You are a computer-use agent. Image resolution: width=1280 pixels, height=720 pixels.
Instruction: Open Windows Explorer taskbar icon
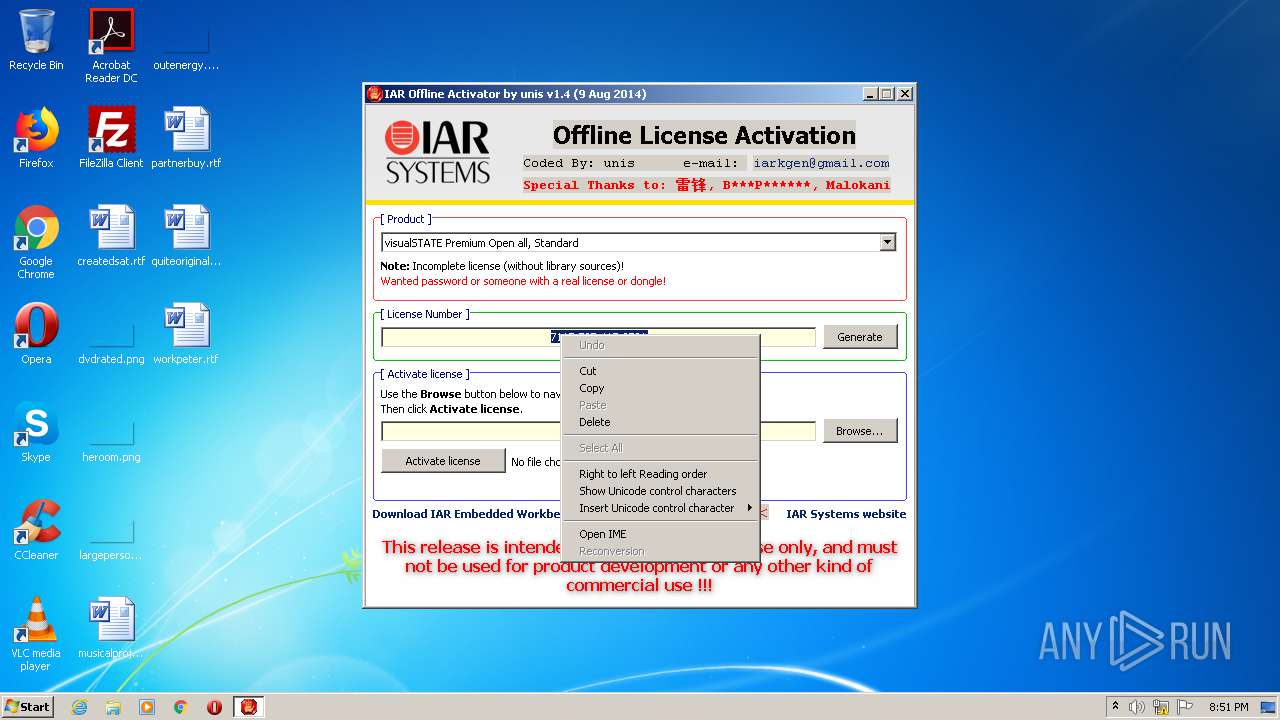(x=113, y=707)
